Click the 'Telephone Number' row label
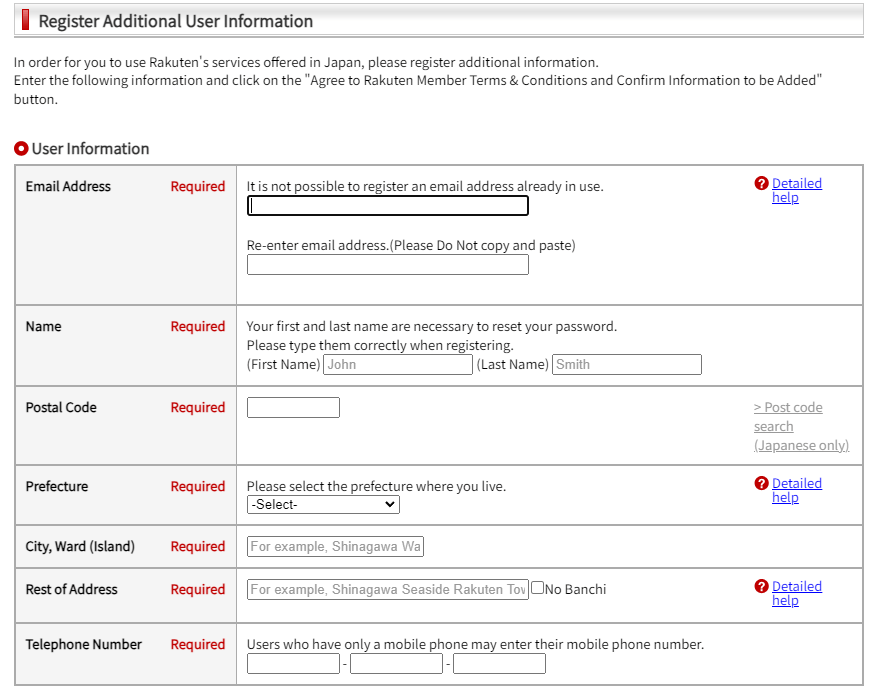This screenshot has width=873, height=697. pos(84,645)
